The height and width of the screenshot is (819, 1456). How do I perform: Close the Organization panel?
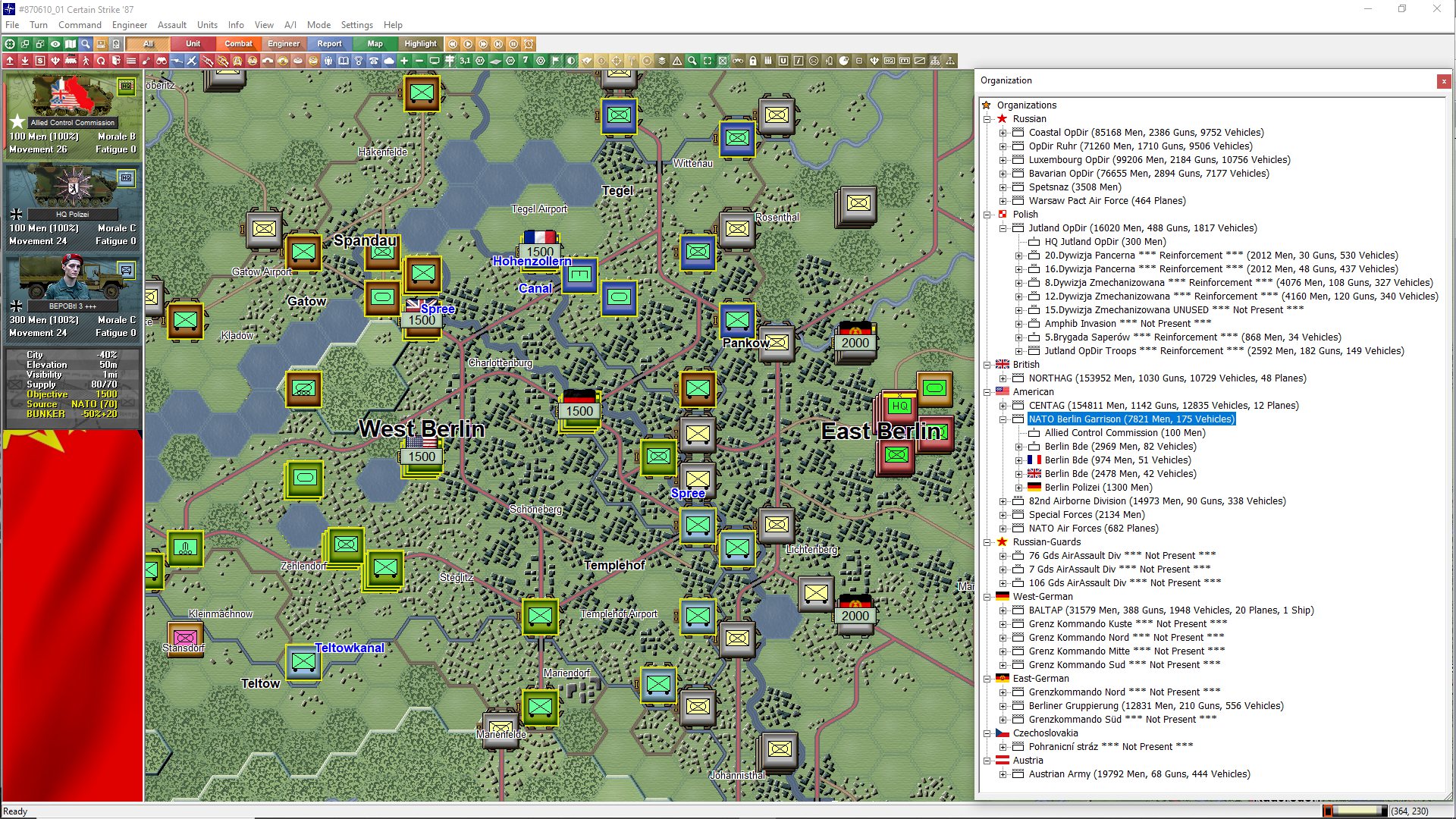(1443, 81)
